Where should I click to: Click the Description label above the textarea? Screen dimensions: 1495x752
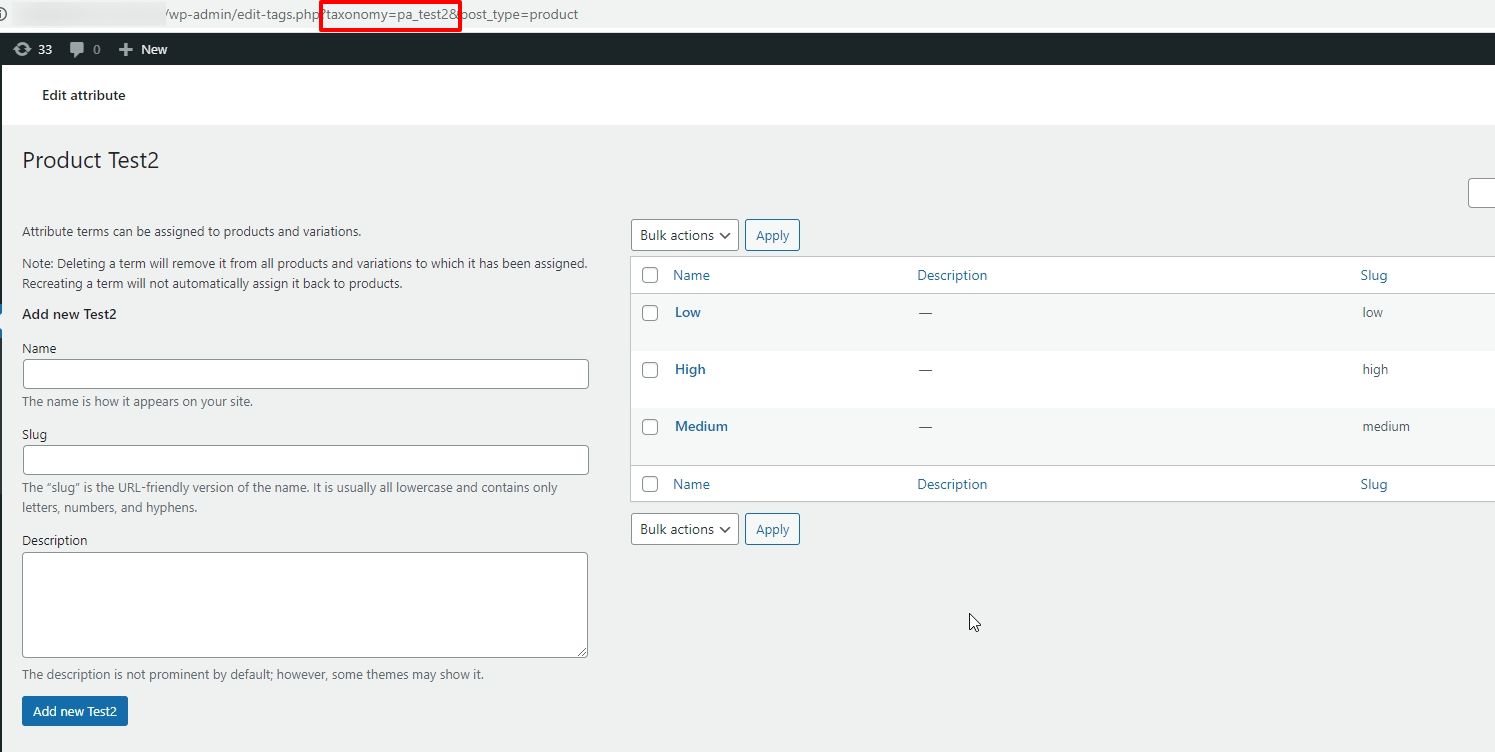click(x=55, y=540)
